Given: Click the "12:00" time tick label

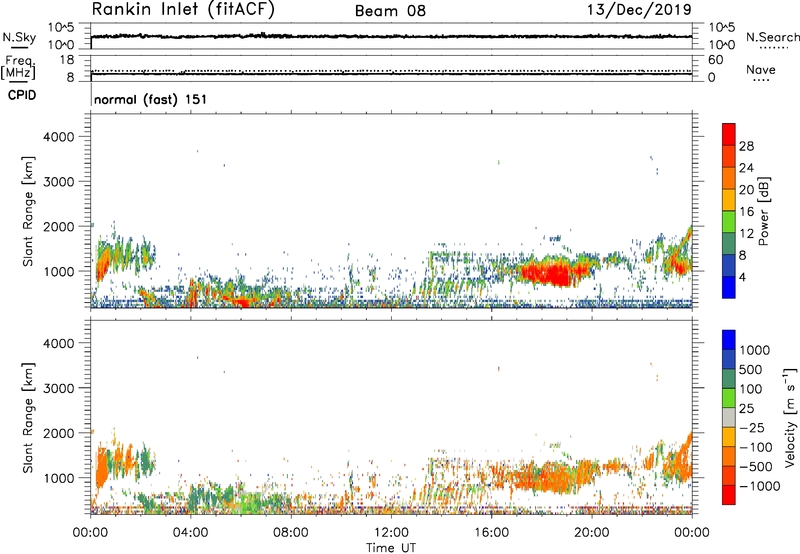Looking at the screenshot, I should click(x=391, y=533).
